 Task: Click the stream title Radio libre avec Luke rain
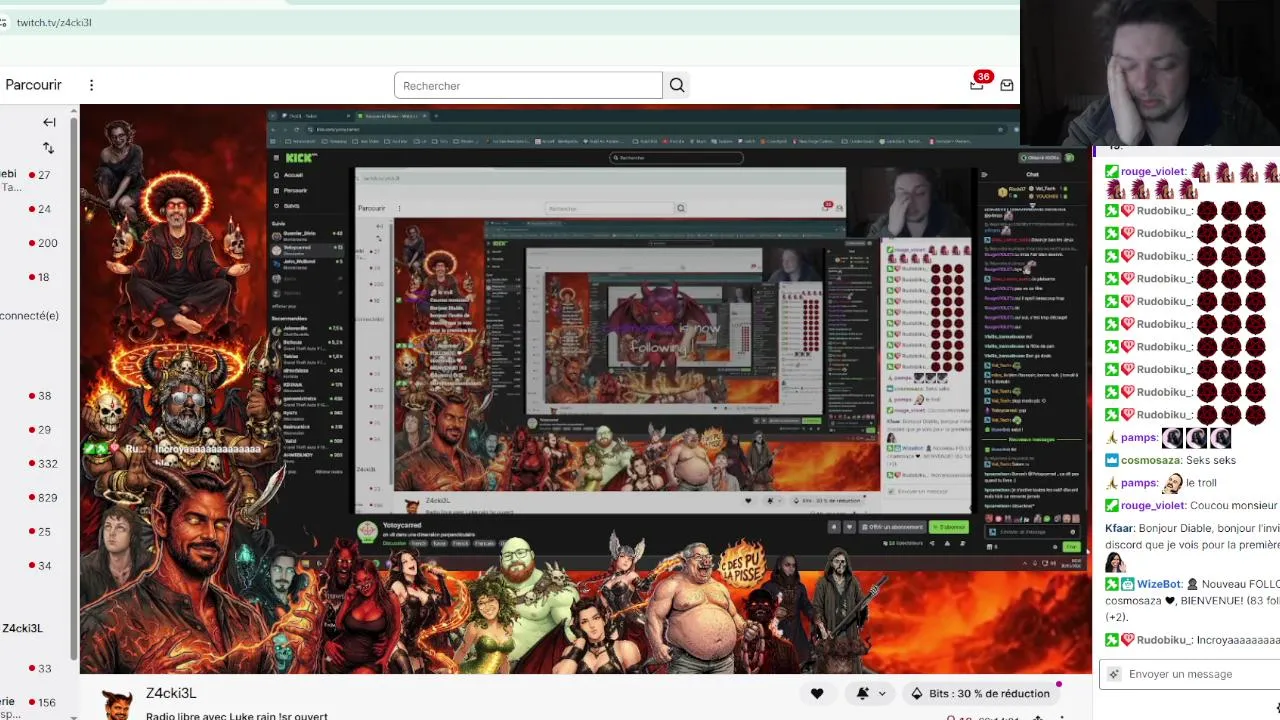237,716
